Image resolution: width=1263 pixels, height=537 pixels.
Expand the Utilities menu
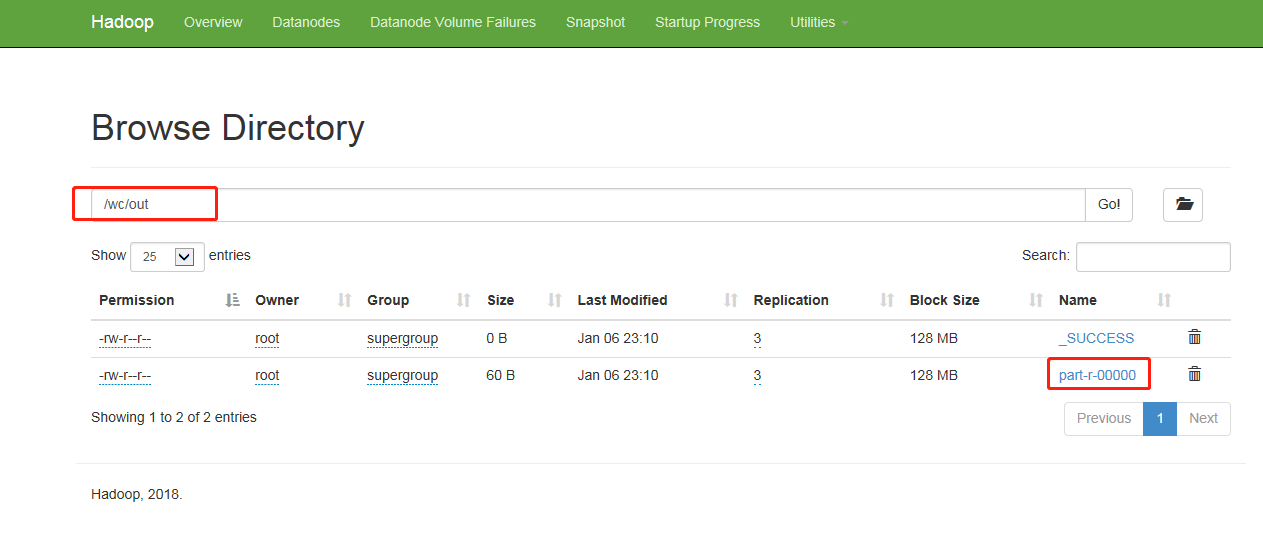(x=818, y=22)
